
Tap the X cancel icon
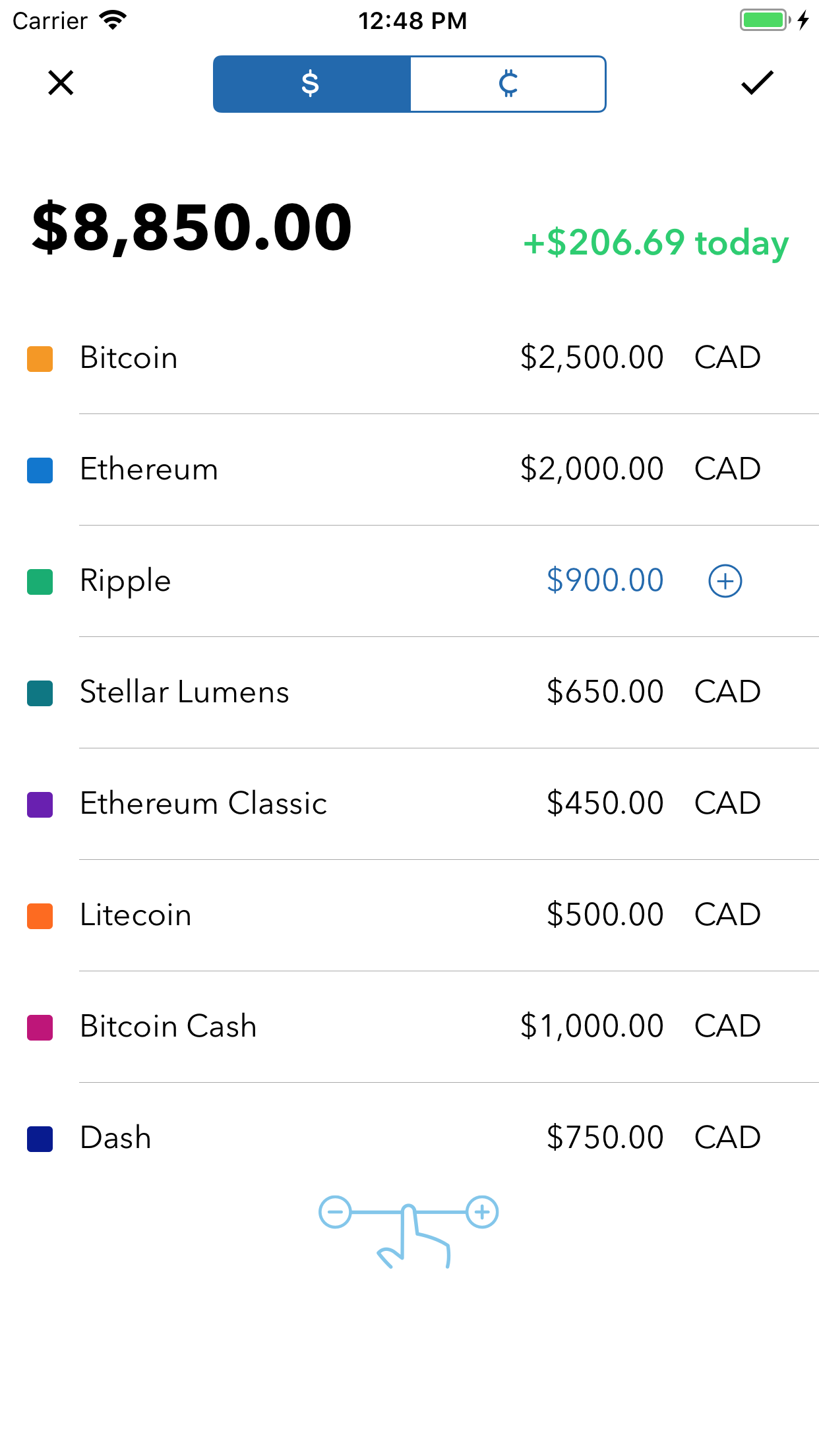(61, 83)
